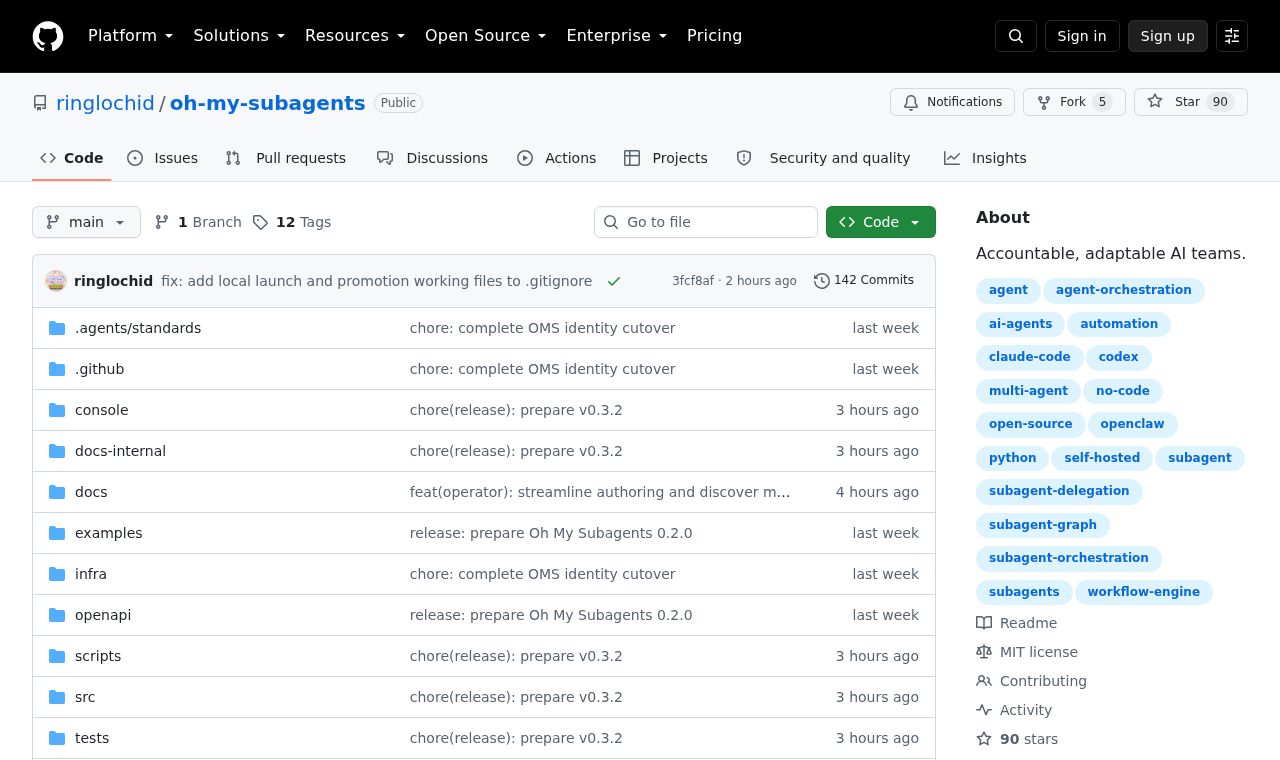Click the star icon on Star button

(1155, 102)
